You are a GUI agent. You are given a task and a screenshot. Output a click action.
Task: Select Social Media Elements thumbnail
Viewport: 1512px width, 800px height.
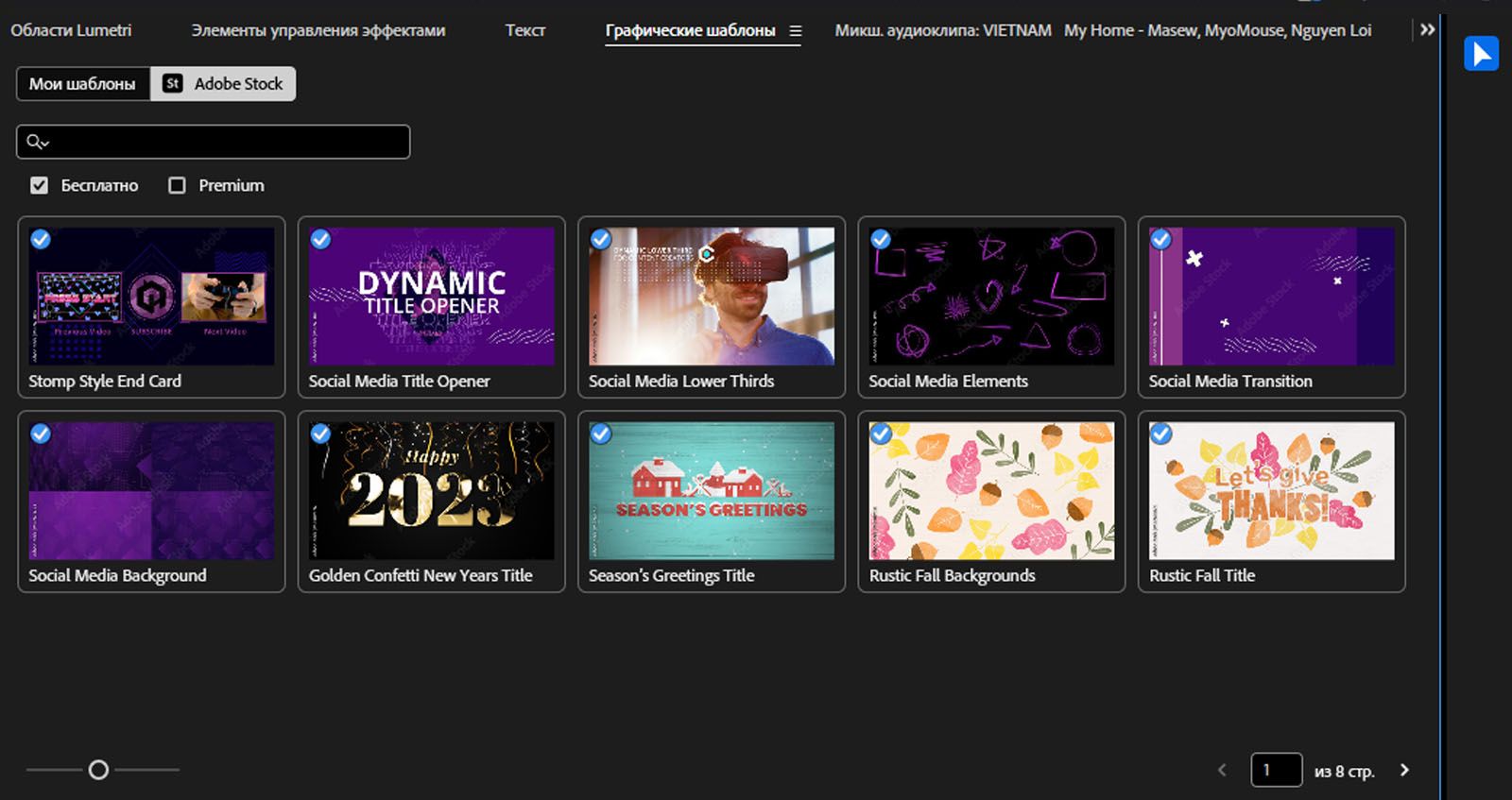click(x=991, y=296)
